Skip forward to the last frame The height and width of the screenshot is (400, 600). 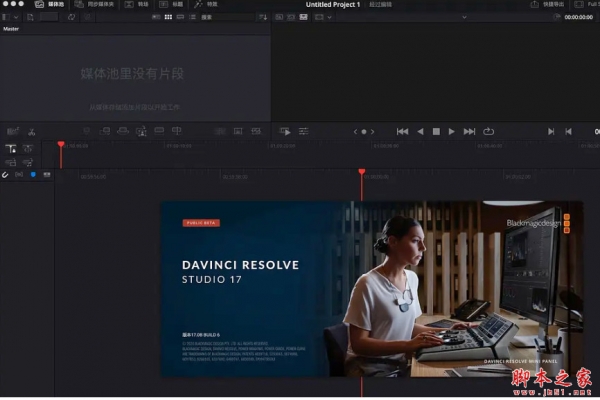tap(469, 131)
